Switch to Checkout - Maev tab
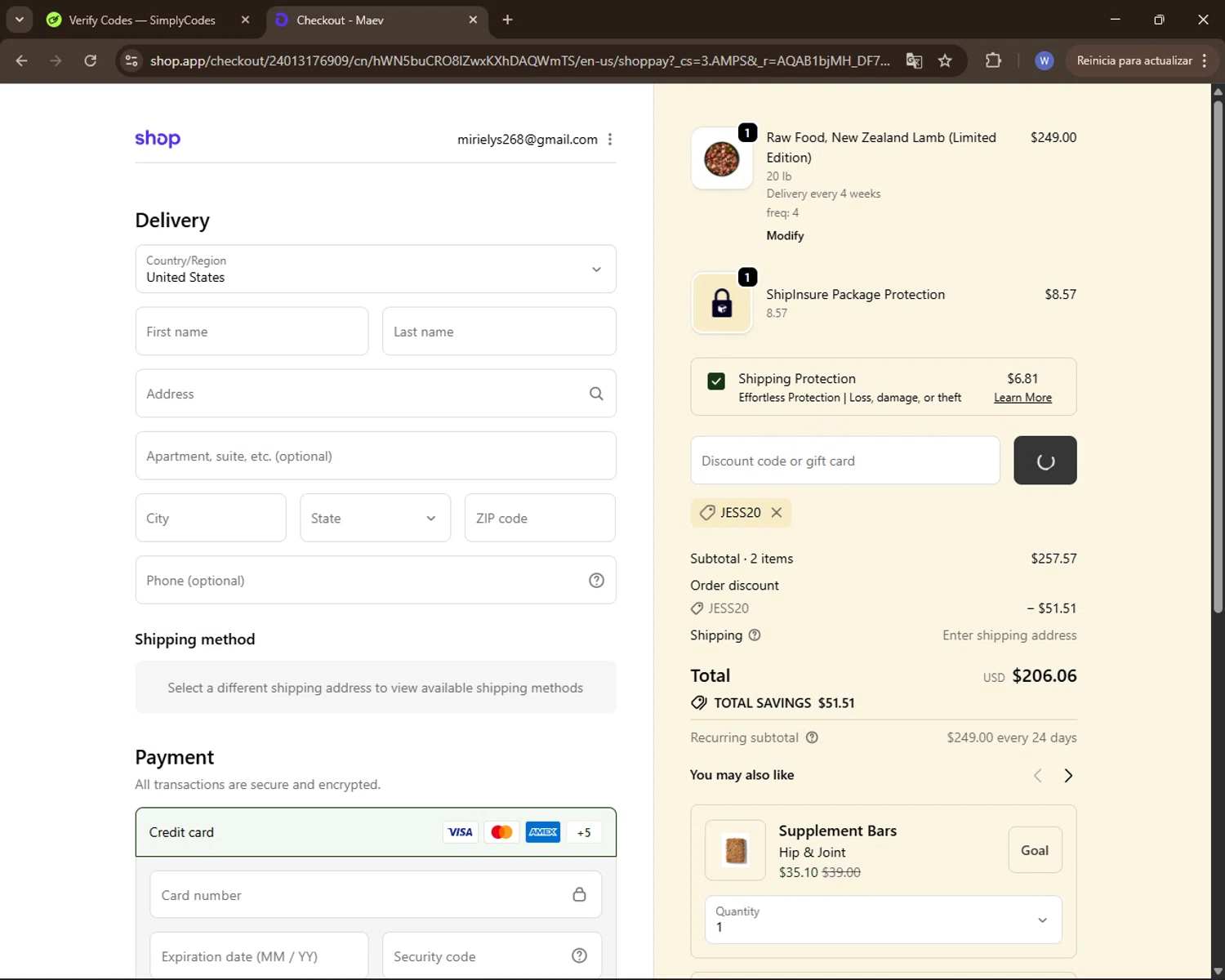Screen dimensions: 1225x980 (x=377, y=20)
